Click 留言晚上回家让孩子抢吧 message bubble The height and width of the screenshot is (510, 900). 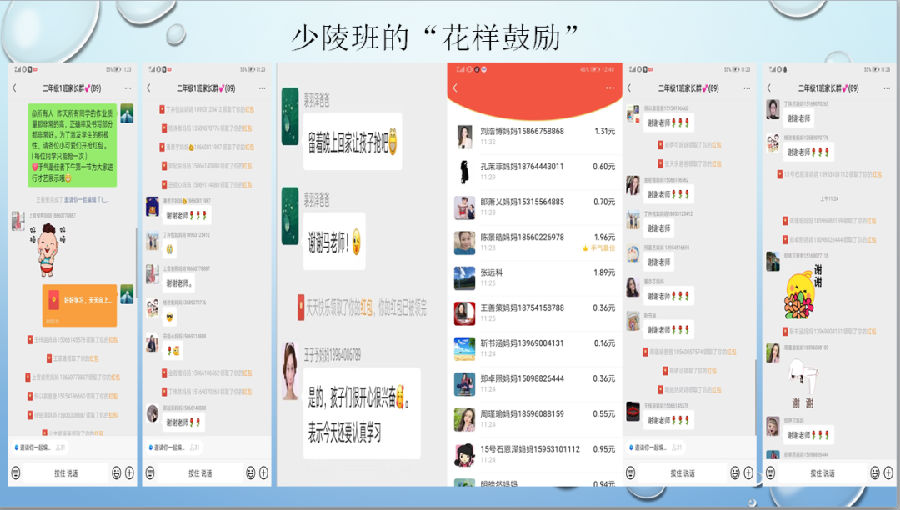click(352, 141)
